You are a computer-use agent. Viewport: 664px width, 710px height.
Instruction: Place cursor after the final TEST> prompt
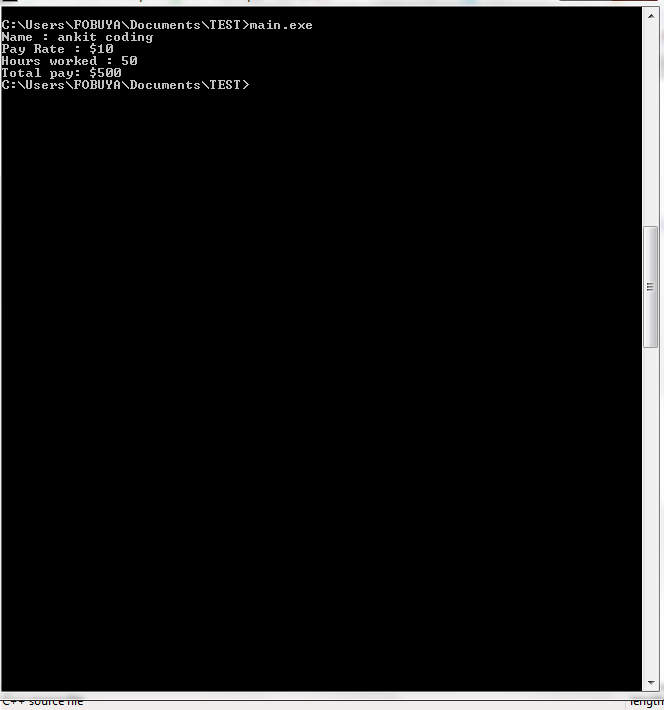(252, 85)
